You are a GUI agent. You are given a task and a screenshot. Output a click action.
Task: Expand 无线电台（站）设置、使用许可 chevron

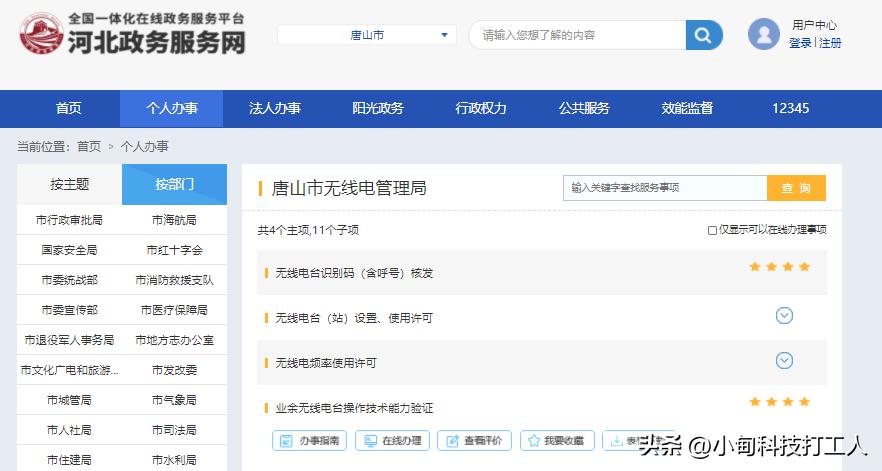coord(784,316)
